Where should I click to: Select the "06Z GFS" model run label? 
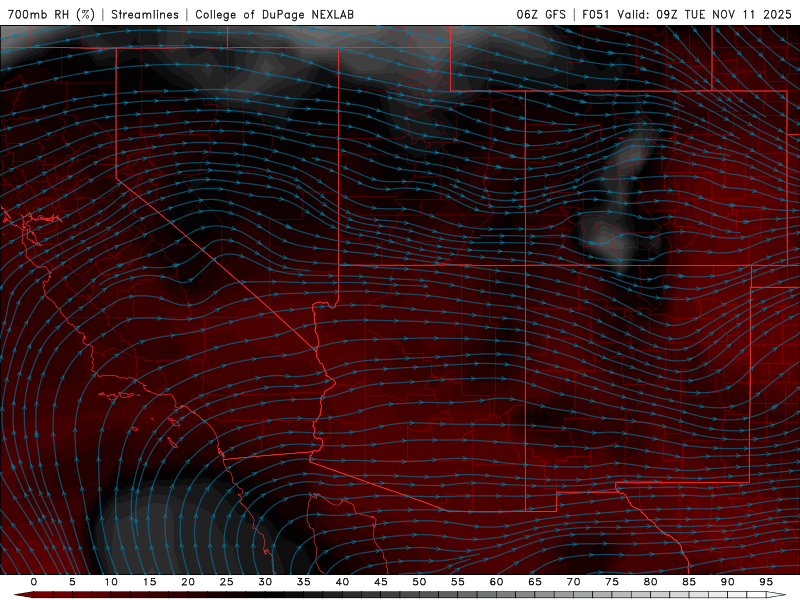coord(541,15)
